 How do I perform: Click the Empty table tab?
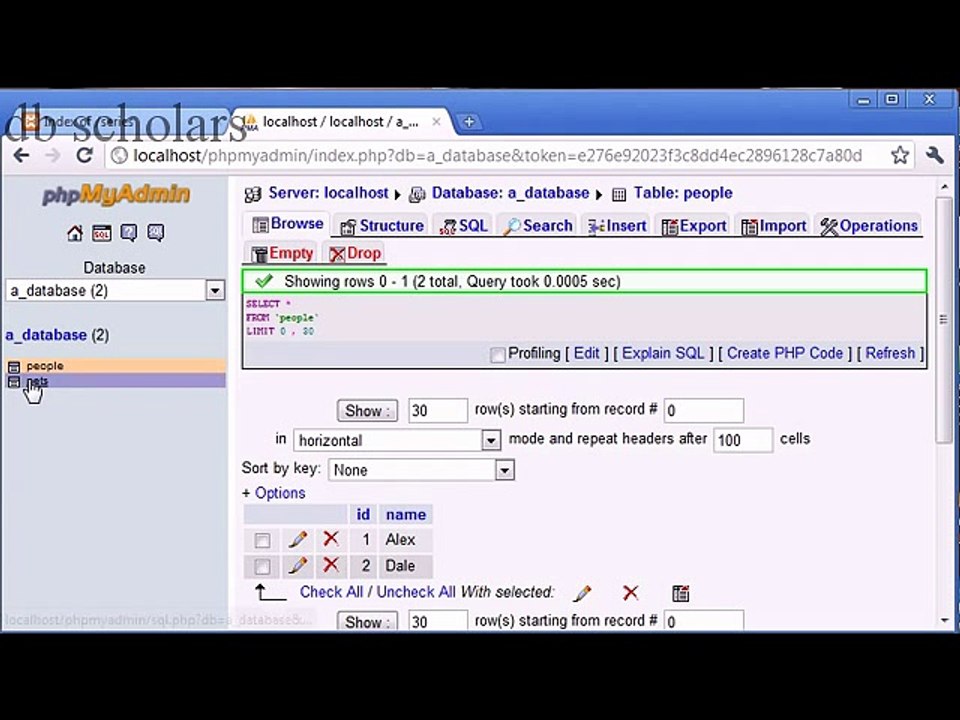tap(282, 253)
